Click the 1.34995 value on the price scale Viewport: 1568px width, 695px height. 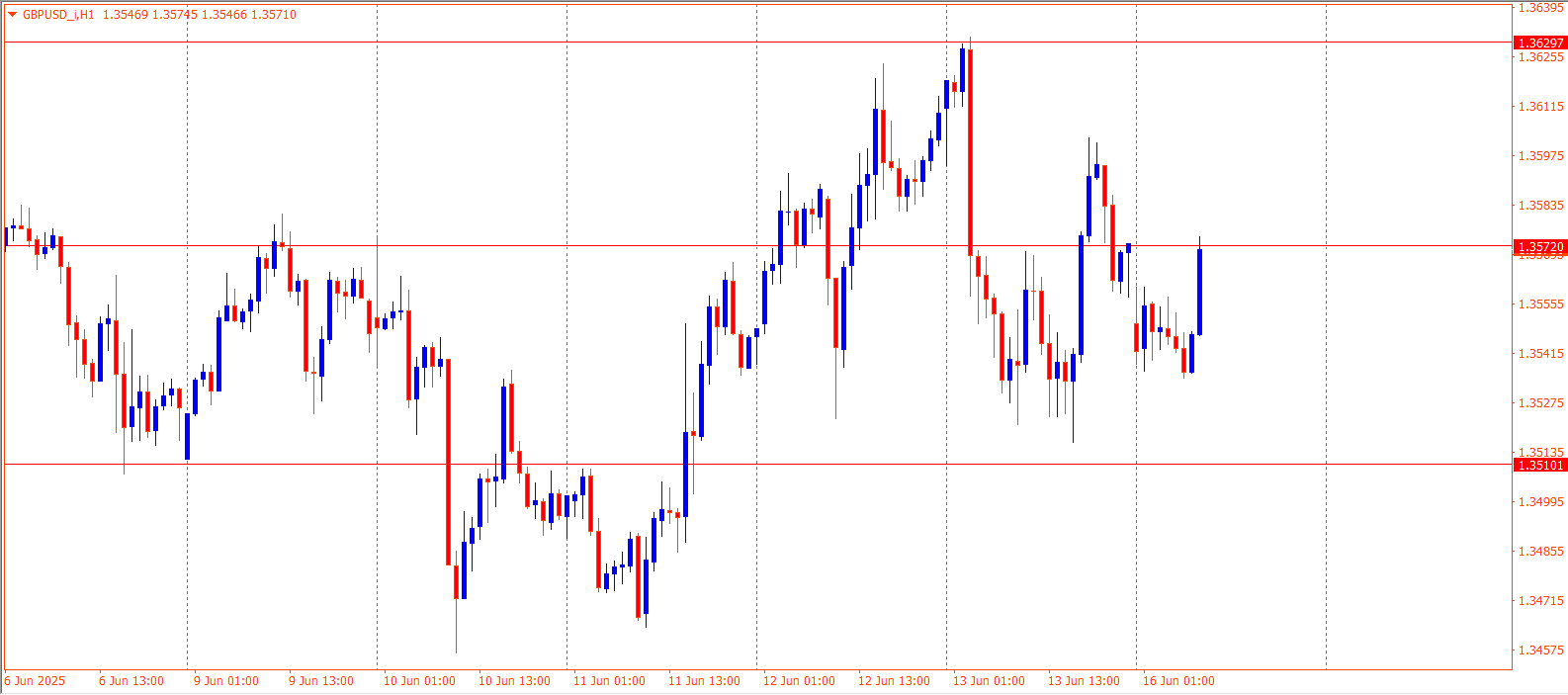1540,502
